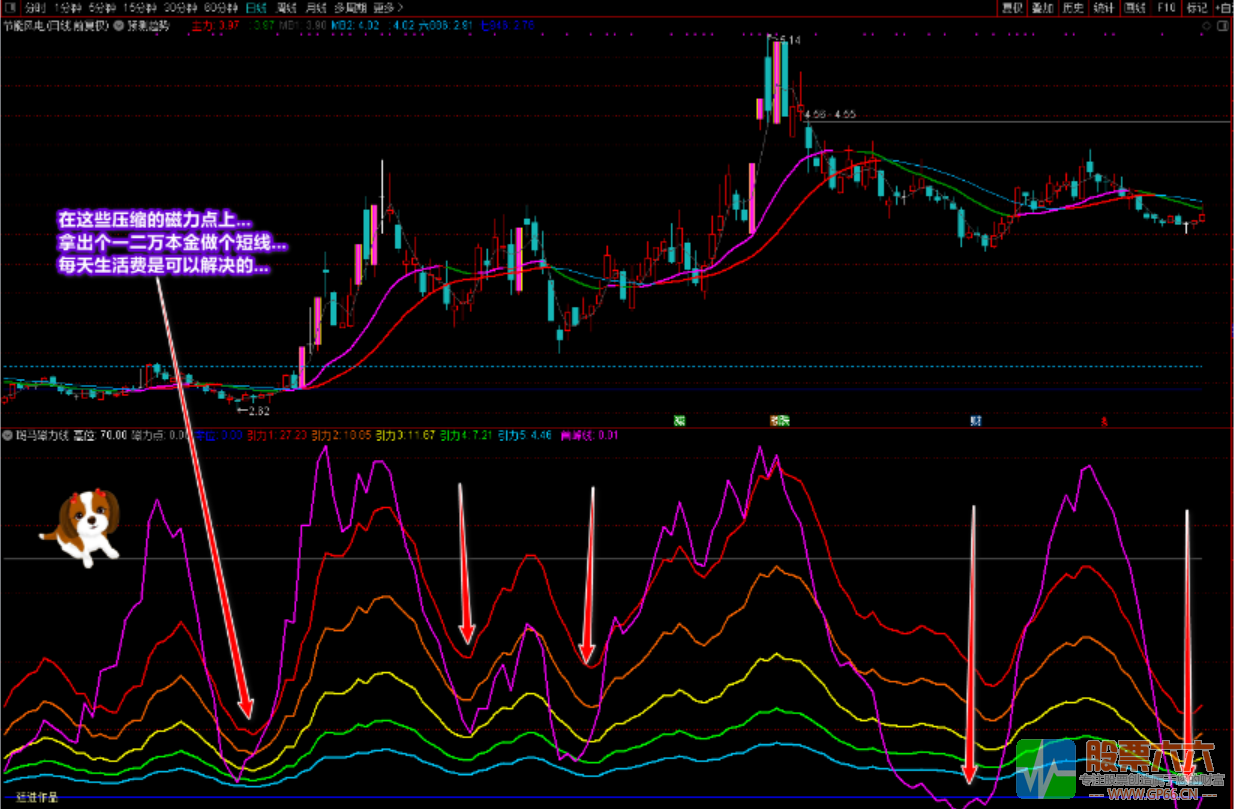The width and height of the screenshot is (1234, 809).
Task: Click the 历史 history button
Action: click(x=1073, y=7)
